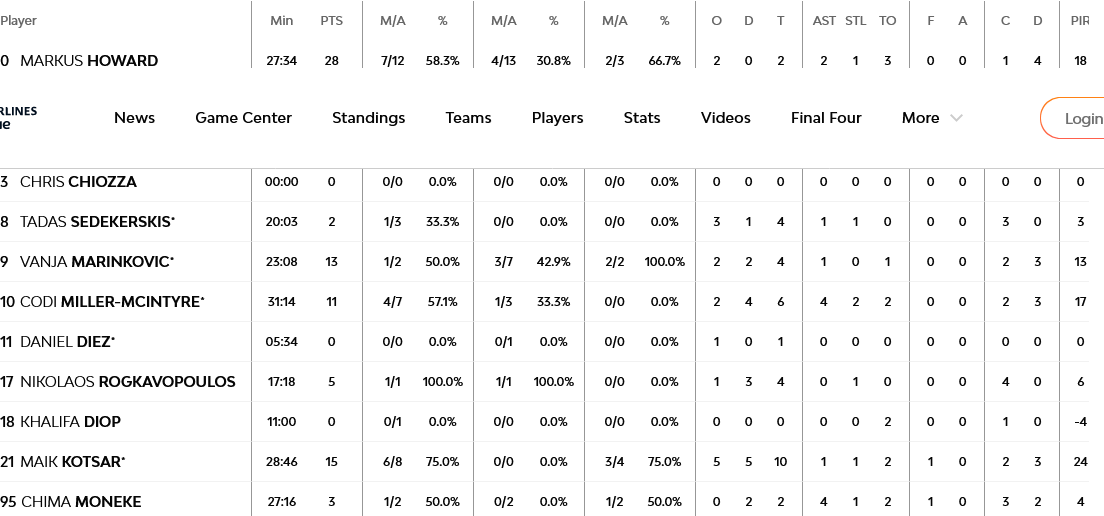View Vanja Marinkovic's profile
Viewport: 1104px width, 516px height.
(95, 262)
